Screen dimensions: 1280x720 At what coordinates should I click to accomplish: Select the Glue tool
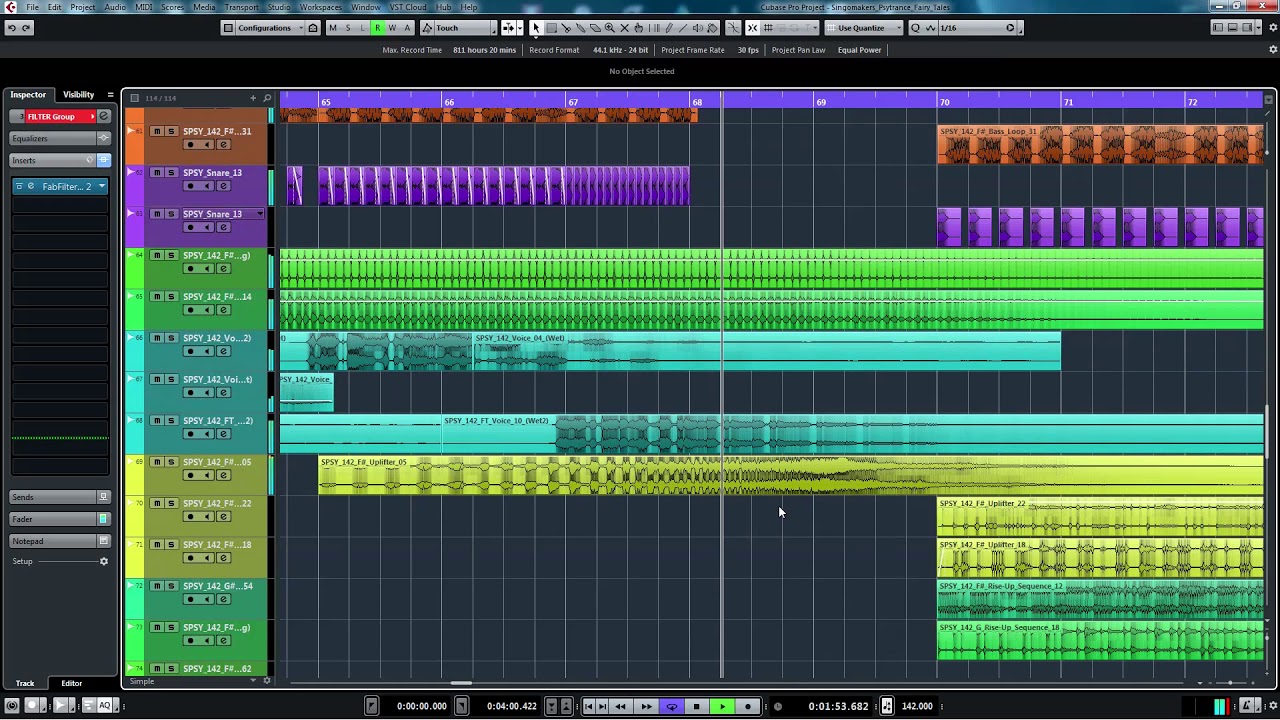pyautogui.click(x=580, y=28)
